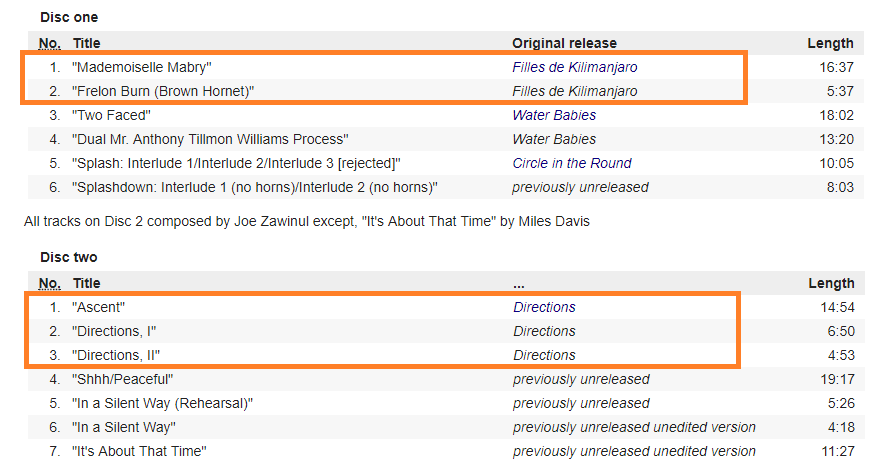Click the "Original release" column header
The width and height of the screenshot is (877, 472).
click(564, 43)
